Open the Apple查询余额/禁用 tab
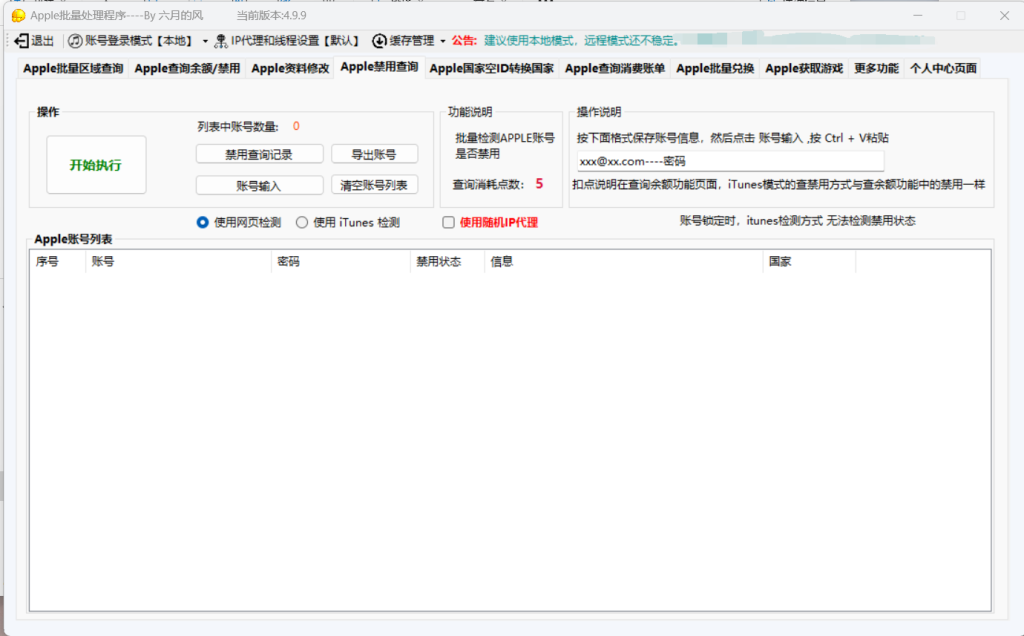 pos(187,68)
